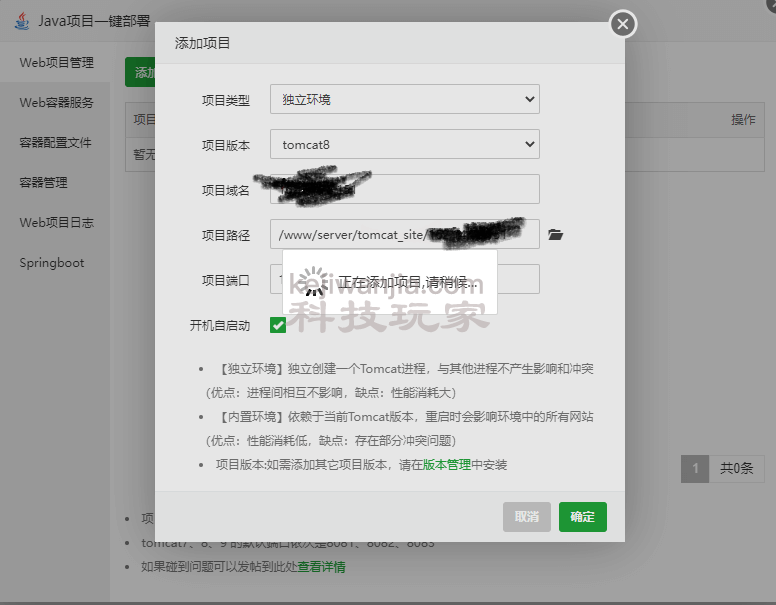This screenshot has height=605, width=776.
Task: Click page number 1 in pagination
Action: pyautogui.click(x=695, y=468)
